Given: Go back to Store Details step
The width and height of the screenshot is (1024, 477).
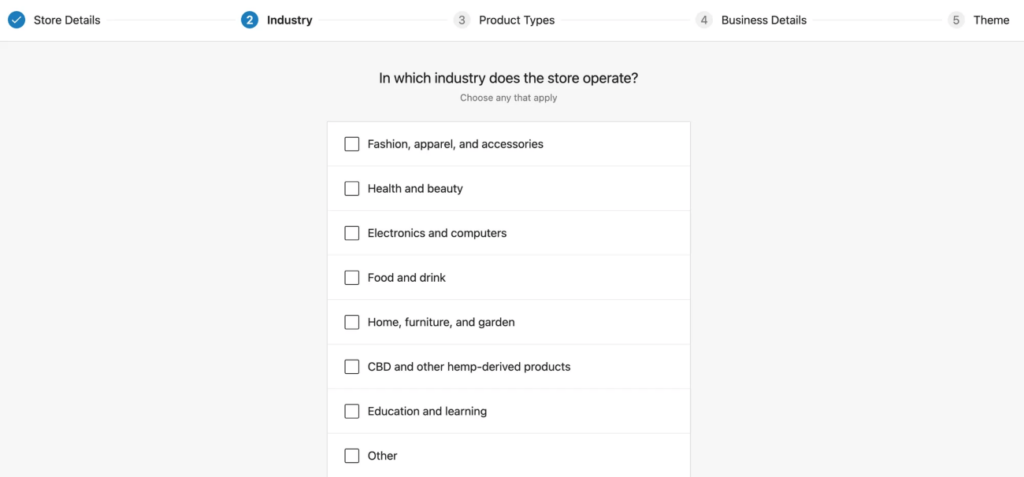Looking at the screenshot, I should (x=67, y=20).
